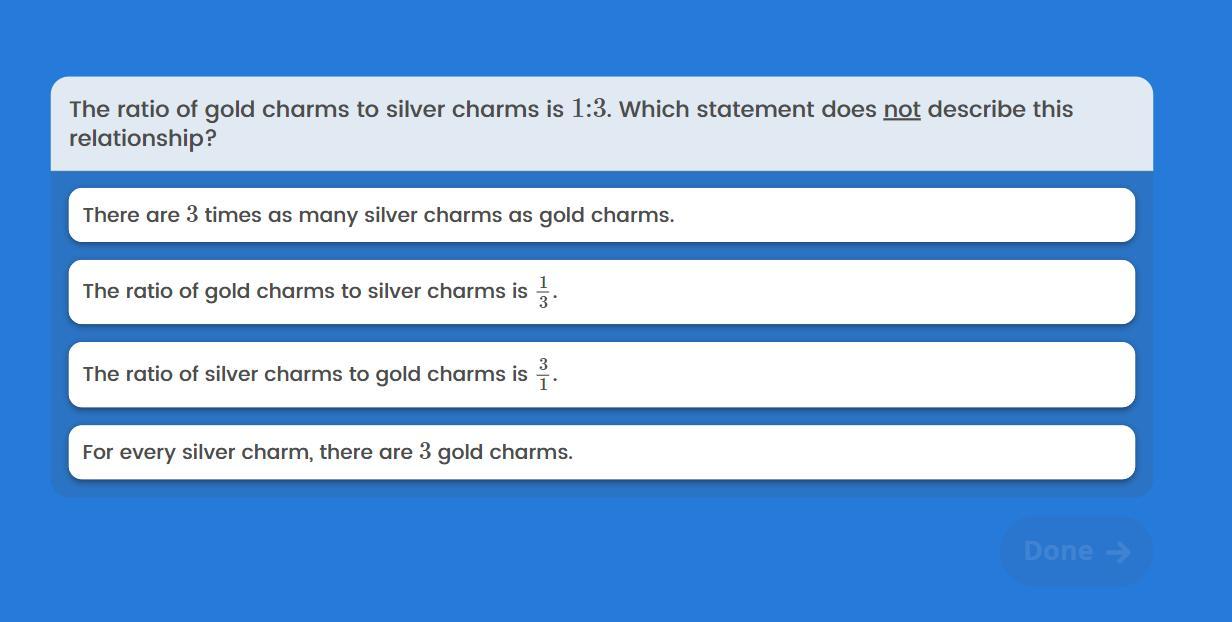The image size is (1232, 622).
Task: Click the word "relationship?" in the question
Action: 142,138
